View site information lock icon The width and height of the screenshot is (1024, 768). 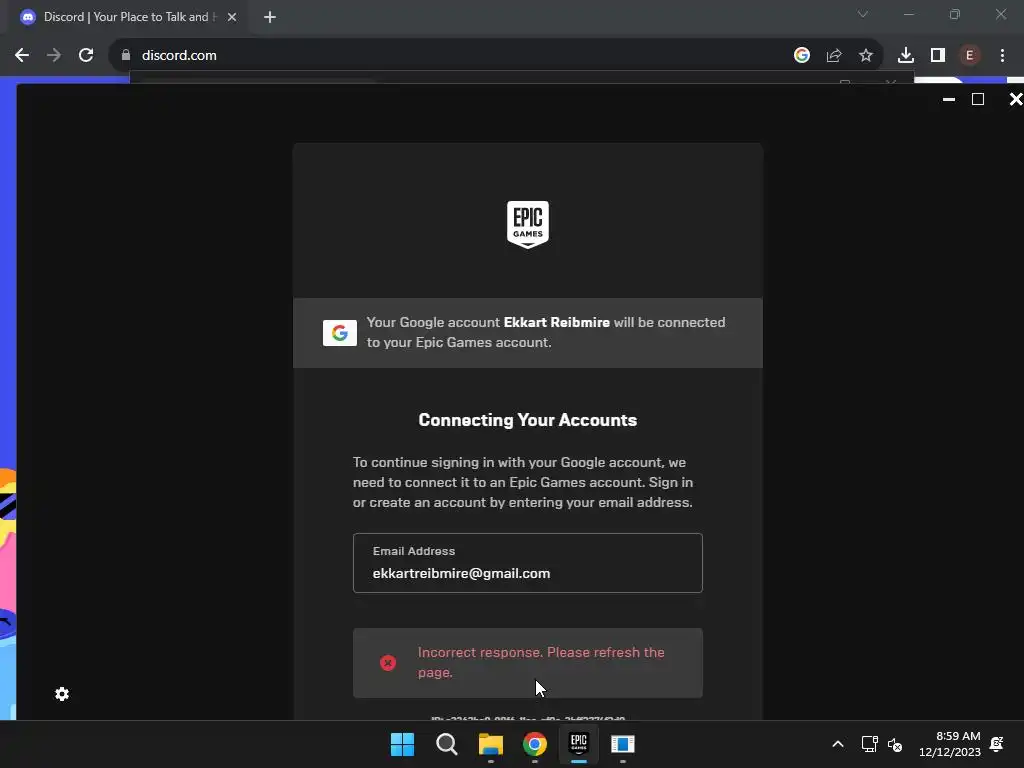(x=126, y=55)
